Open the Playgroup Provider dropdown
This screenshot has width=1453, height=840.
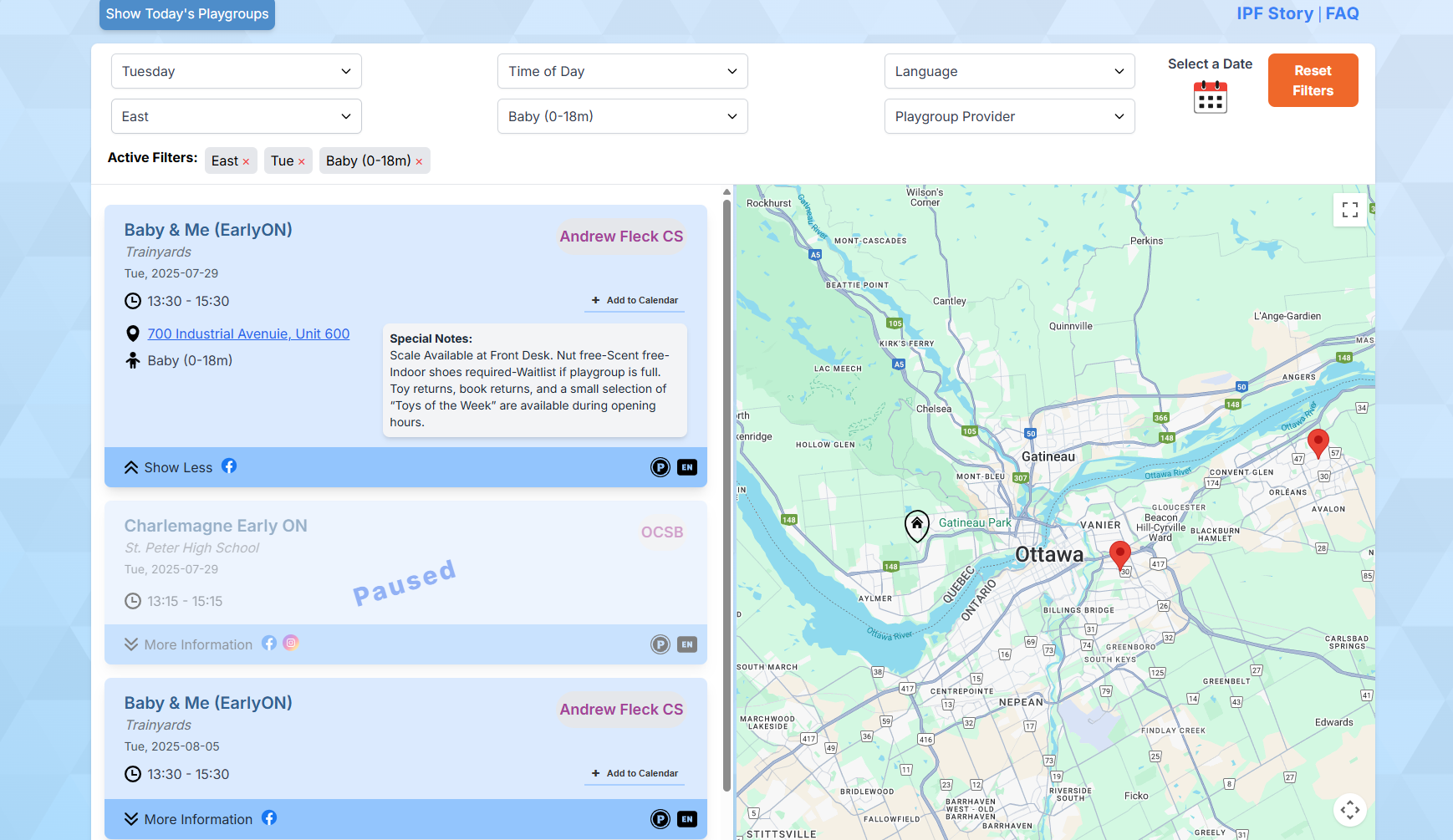pyautogui.click(x=1010, y=116)
